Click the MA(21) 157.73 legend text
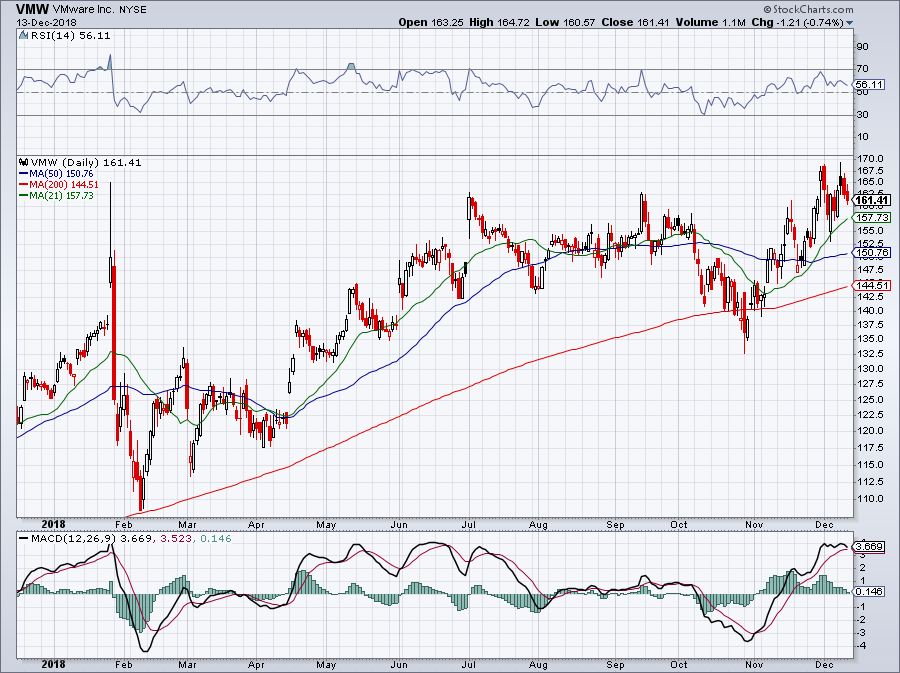 61,196
